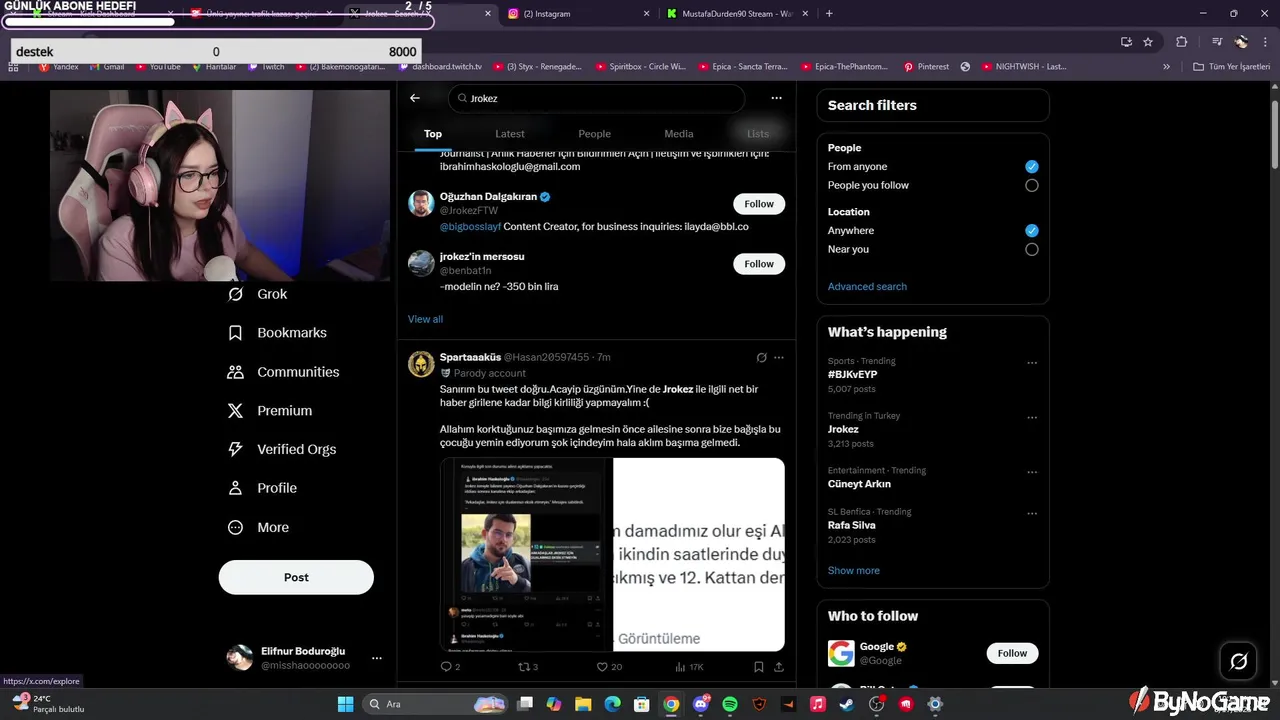Open the three-dot search options menu
Viewport: 1280px width, 720px height.
tap(776, 98)
